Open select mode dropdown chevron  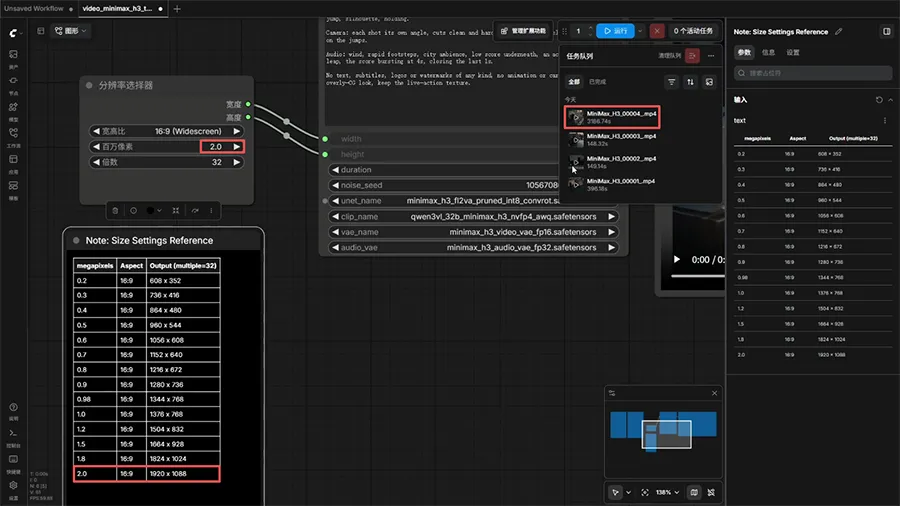(629, 492)
